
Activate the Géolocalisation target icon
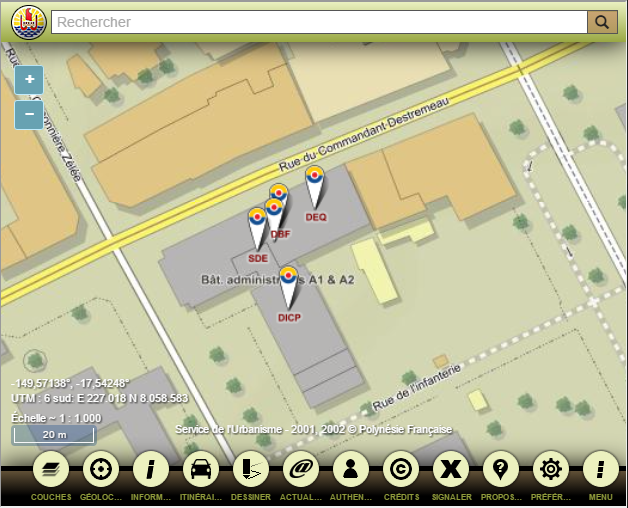pyautogui.click(x=100, y=469)
